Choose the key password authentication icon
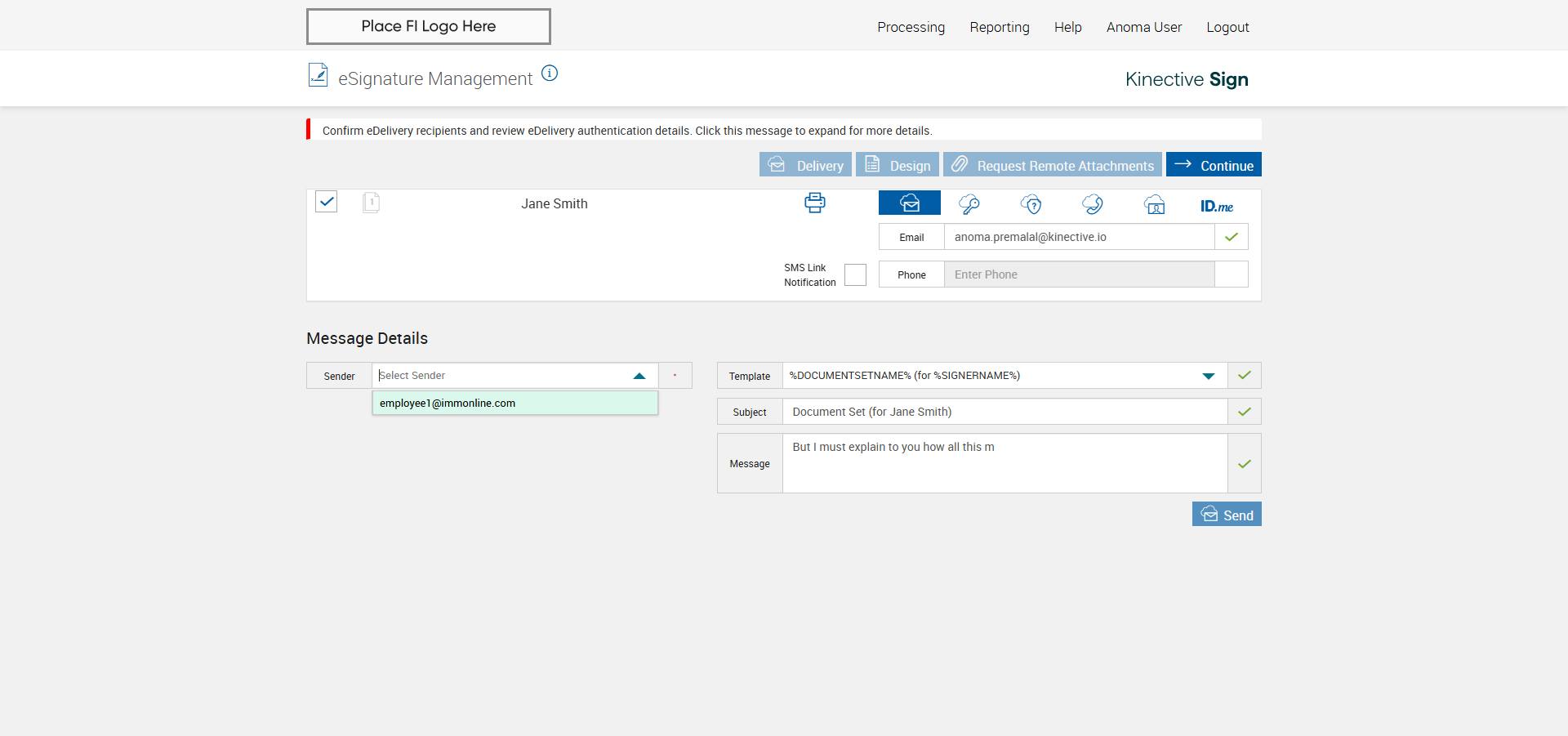Viewport: 1568px width, 736px height. [x=969, y=204]
